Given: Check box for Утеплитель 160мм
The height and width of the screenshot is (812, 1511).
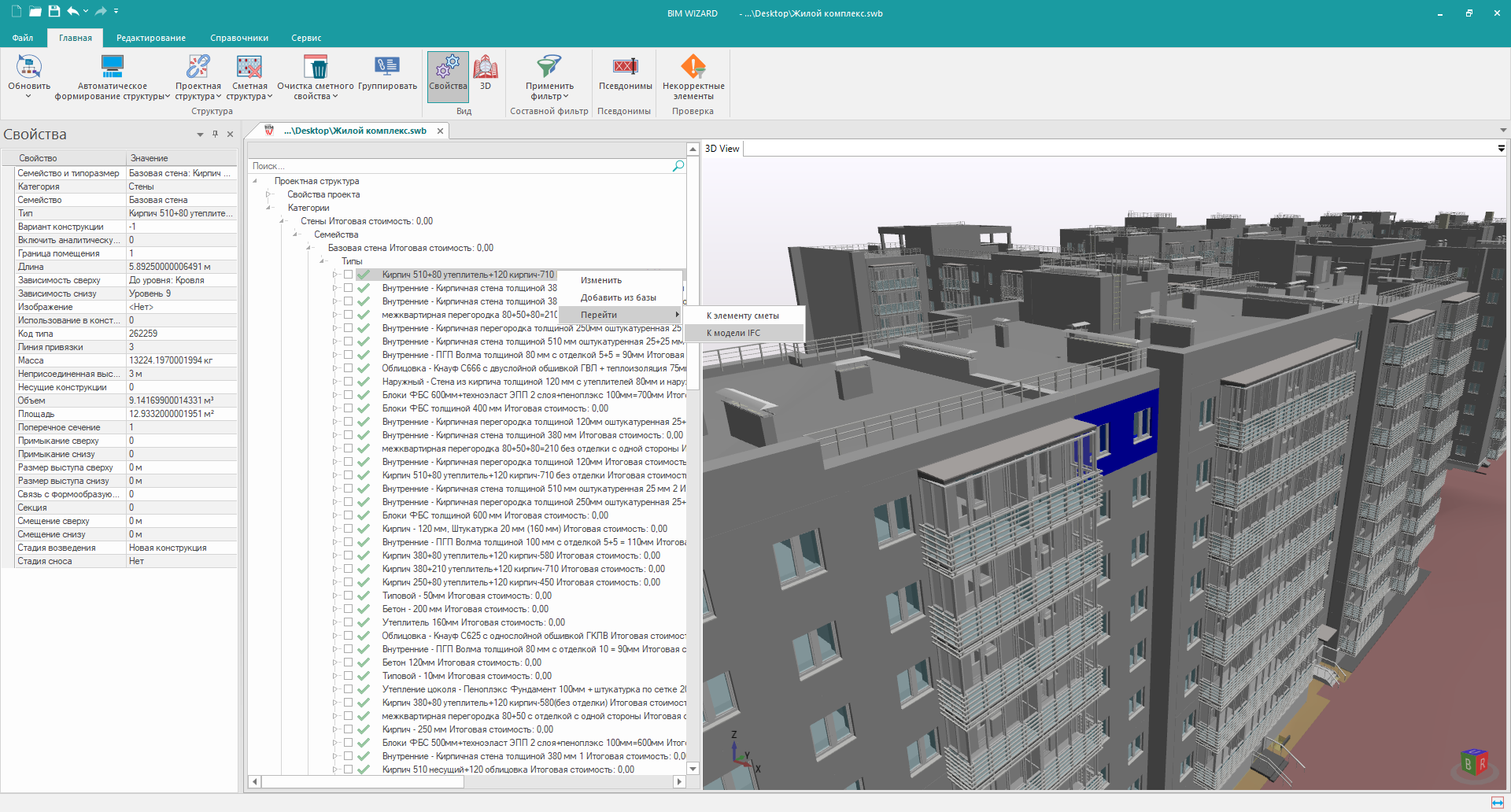Looking at the screenshot, I should coord(348,622).
